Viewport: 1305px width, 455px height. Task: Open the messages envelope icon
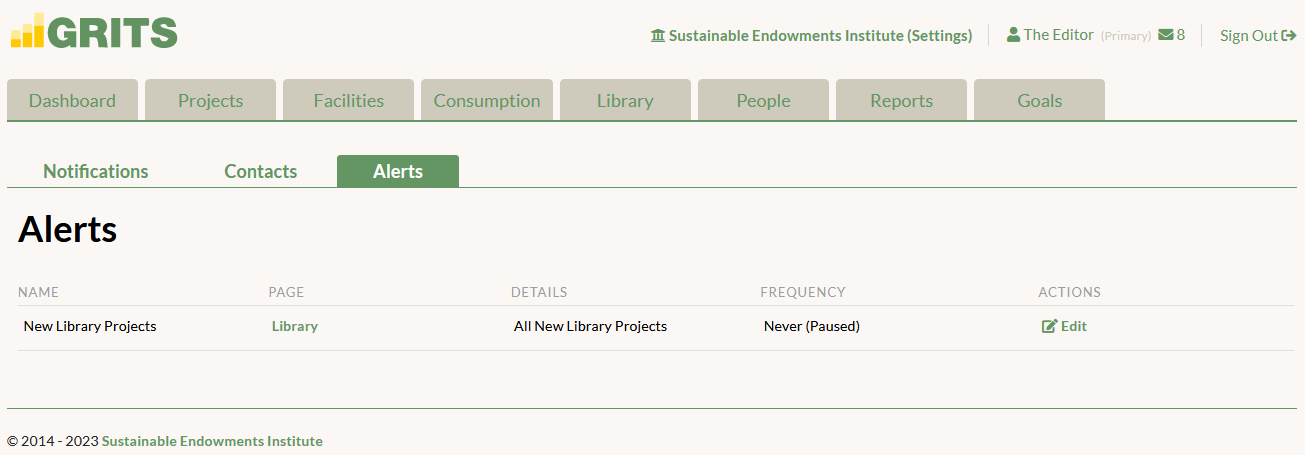coord(1166,35)
